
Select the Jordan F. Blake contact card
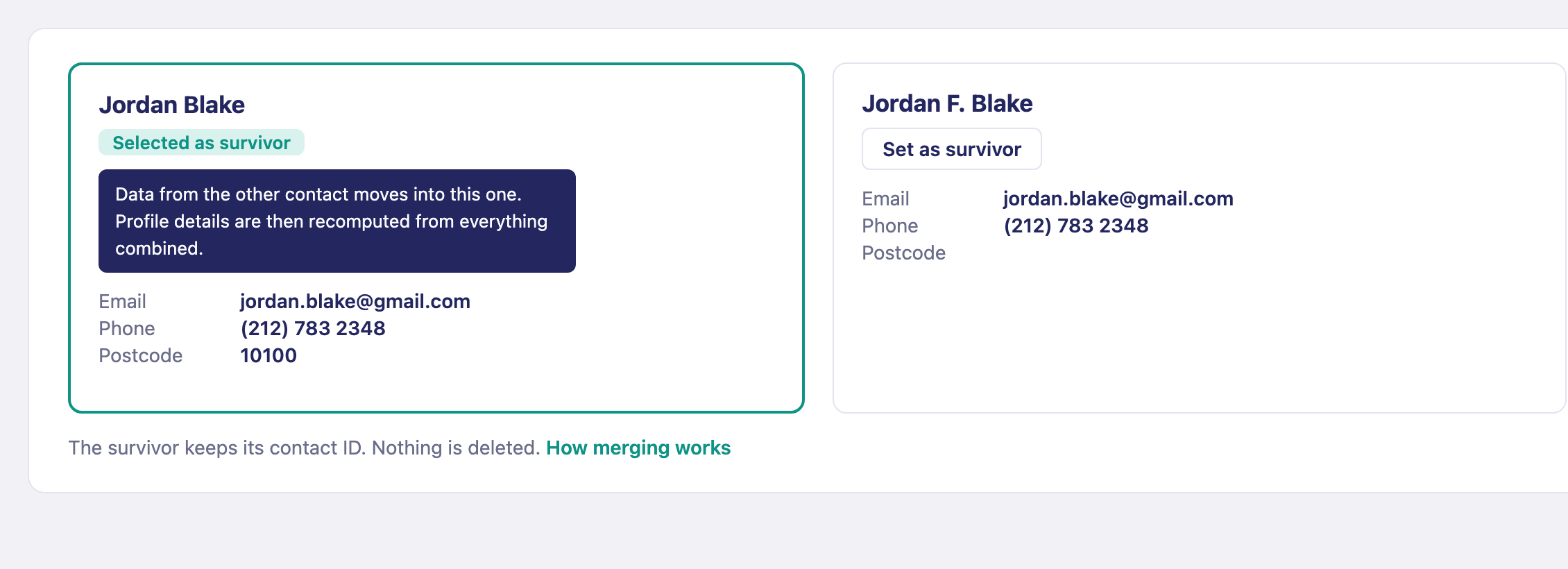coord(1200,238)
